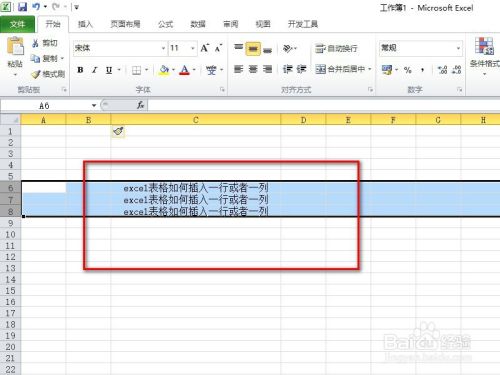Click the fx insert function icon
This screenshot has height=375, width=500.
coord(140,105)
